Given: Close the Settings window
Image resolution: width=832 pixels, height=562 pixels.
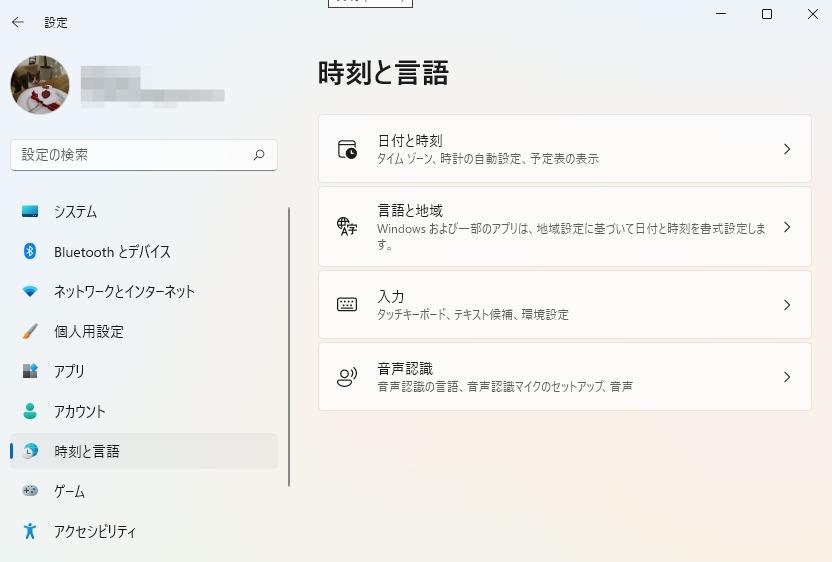Looking at the screenshot, I should coord(812,14).
